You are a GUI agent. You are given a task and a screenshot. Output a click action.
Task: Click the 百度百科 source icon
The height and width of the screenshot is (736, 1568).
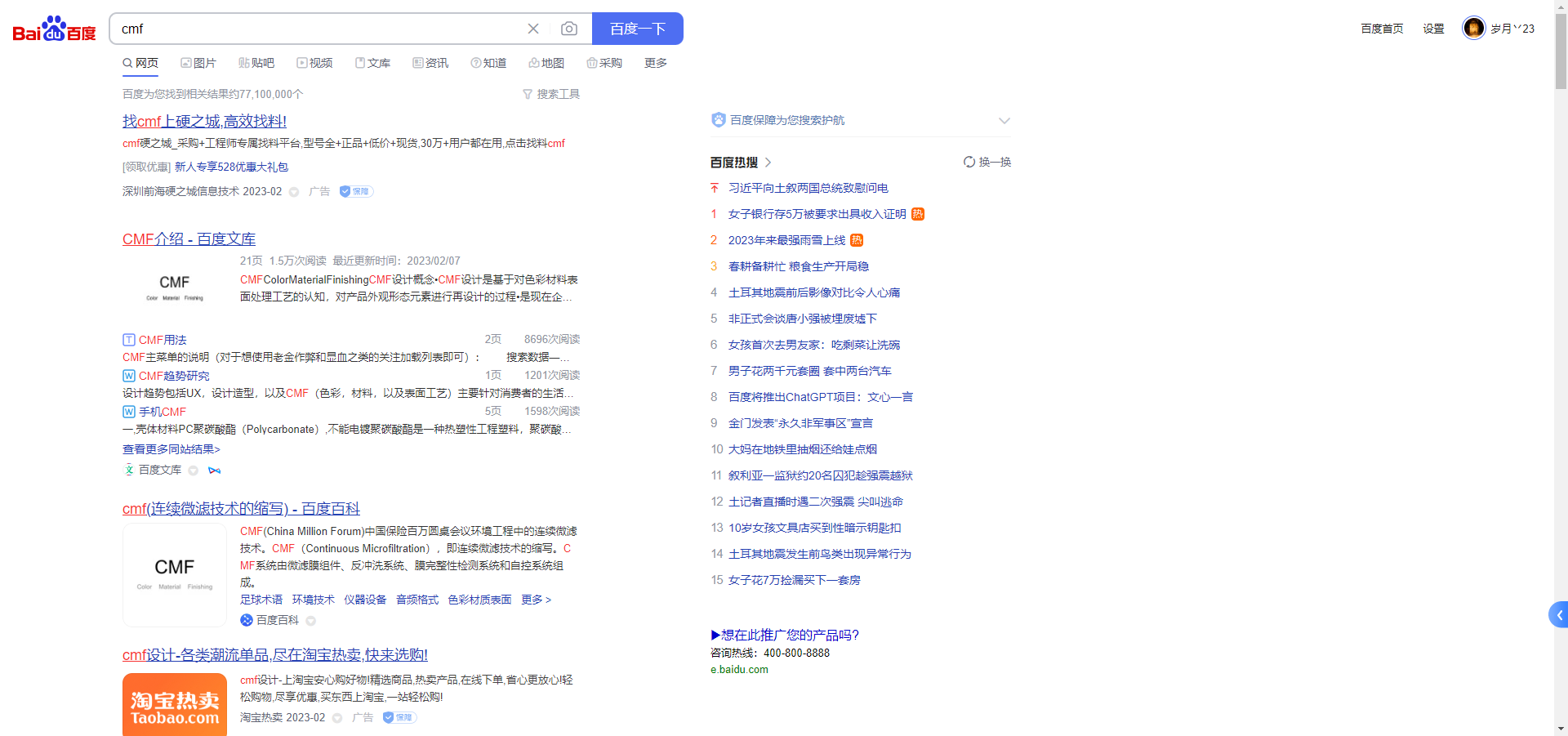[247, 620]
